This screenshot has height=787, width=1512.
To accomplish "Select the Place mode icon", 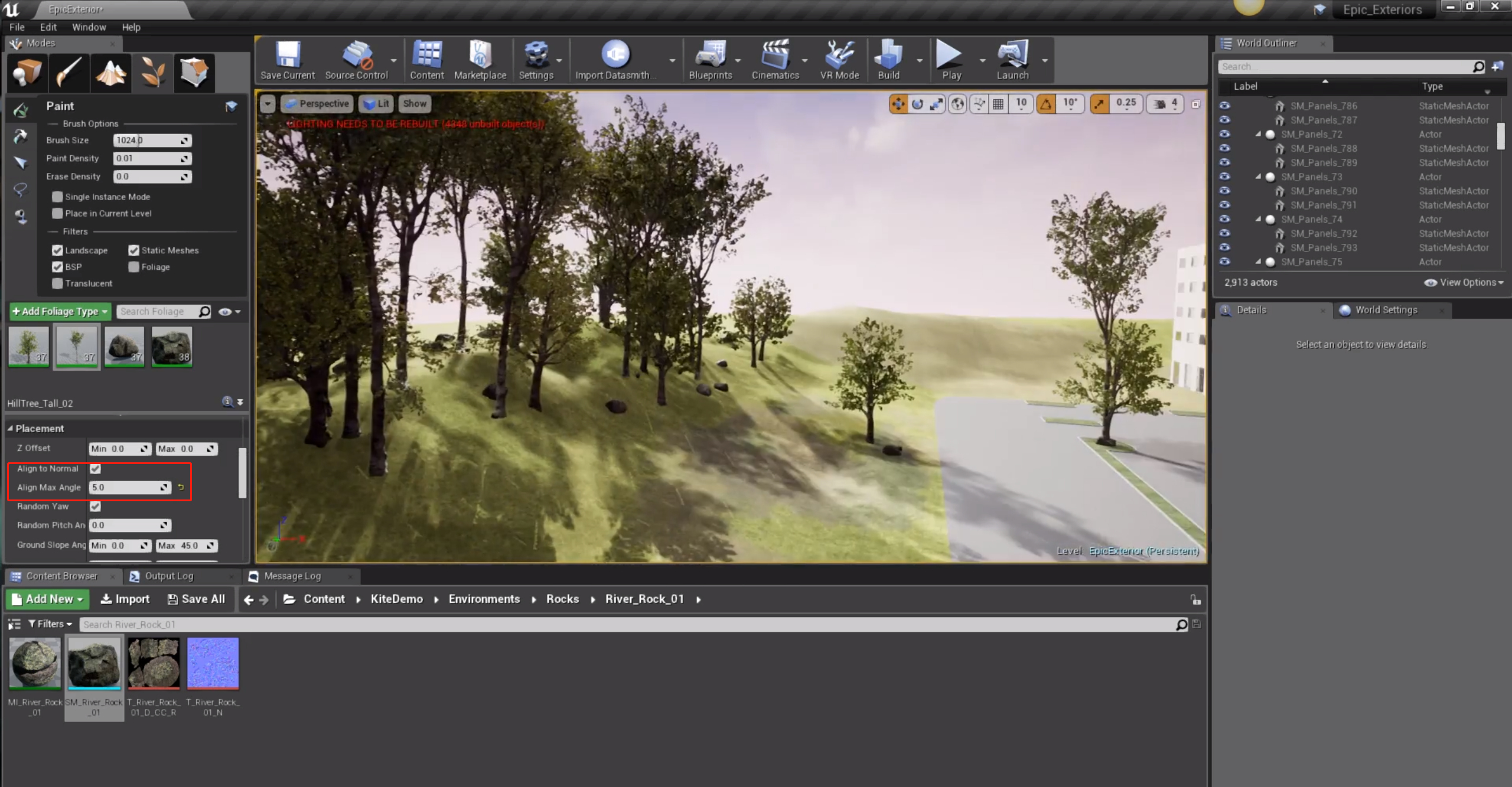I will coord(27,73).
